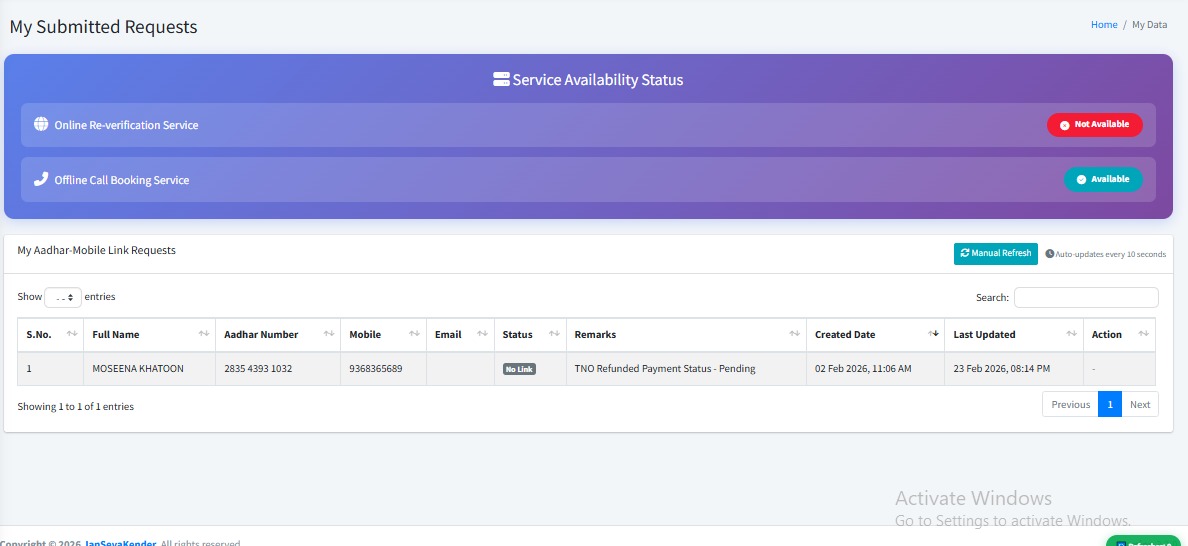Click the globe icon beside Online Re-verification Service
This screenshot has width=1188, height=546.
click(41, 125)
